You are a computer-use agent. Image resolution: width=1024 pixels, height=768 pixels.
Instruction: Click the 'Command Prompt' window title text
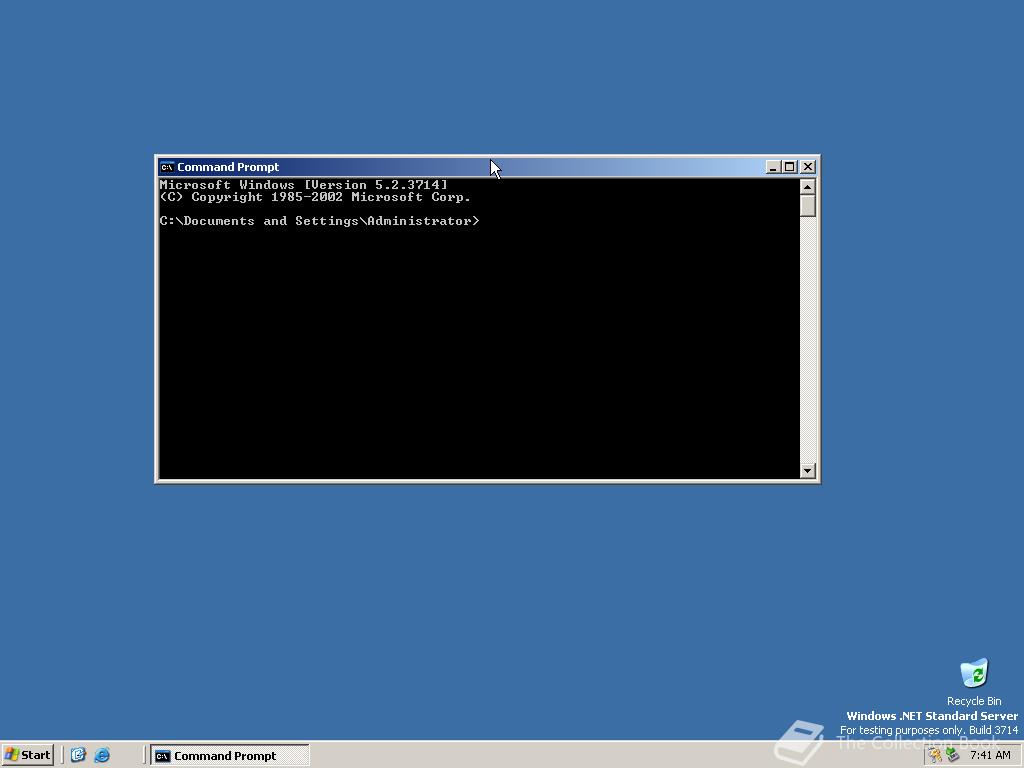point(228,167)
